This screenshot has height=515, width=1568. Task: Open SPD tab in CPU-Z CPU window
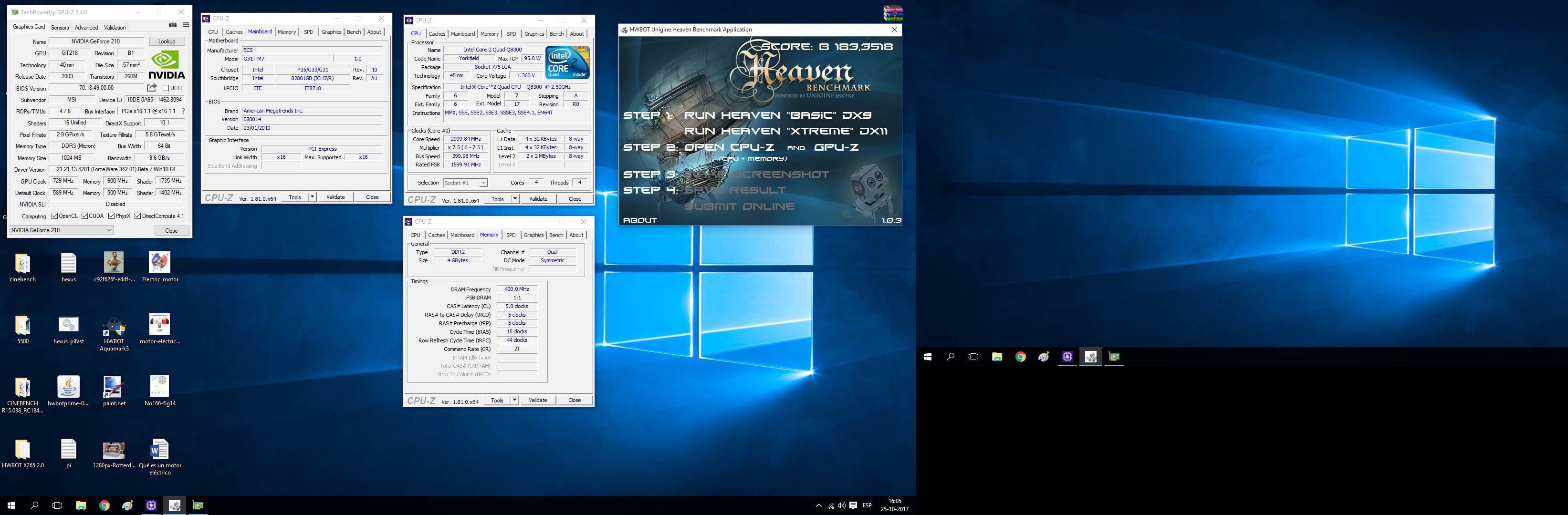(x=512, y=34)
